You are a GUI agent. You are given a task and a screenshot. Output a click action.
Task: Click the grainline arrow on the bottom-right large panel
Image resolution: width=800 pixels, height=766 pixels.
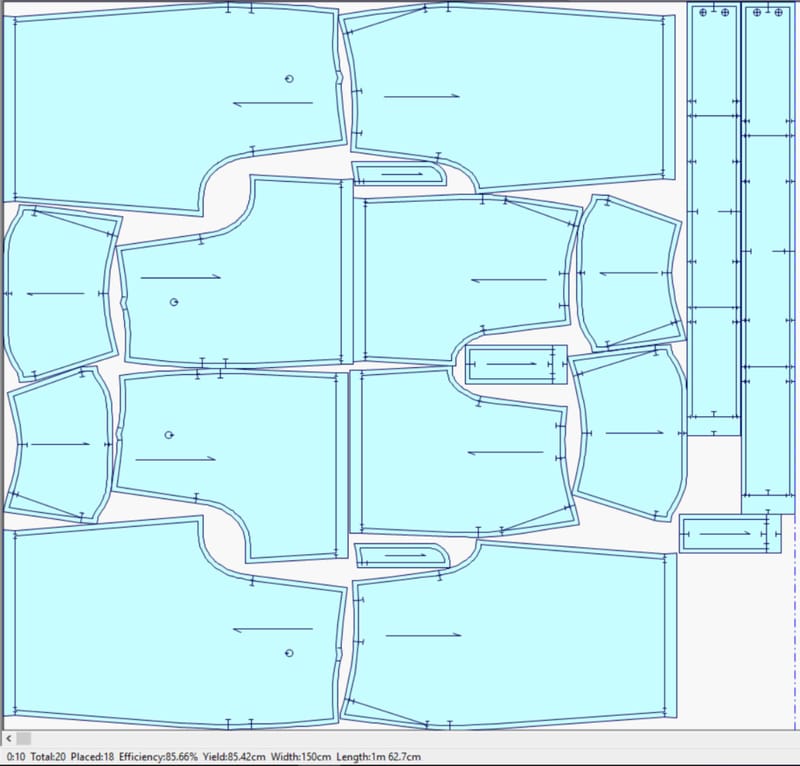[x=423, y=635]
